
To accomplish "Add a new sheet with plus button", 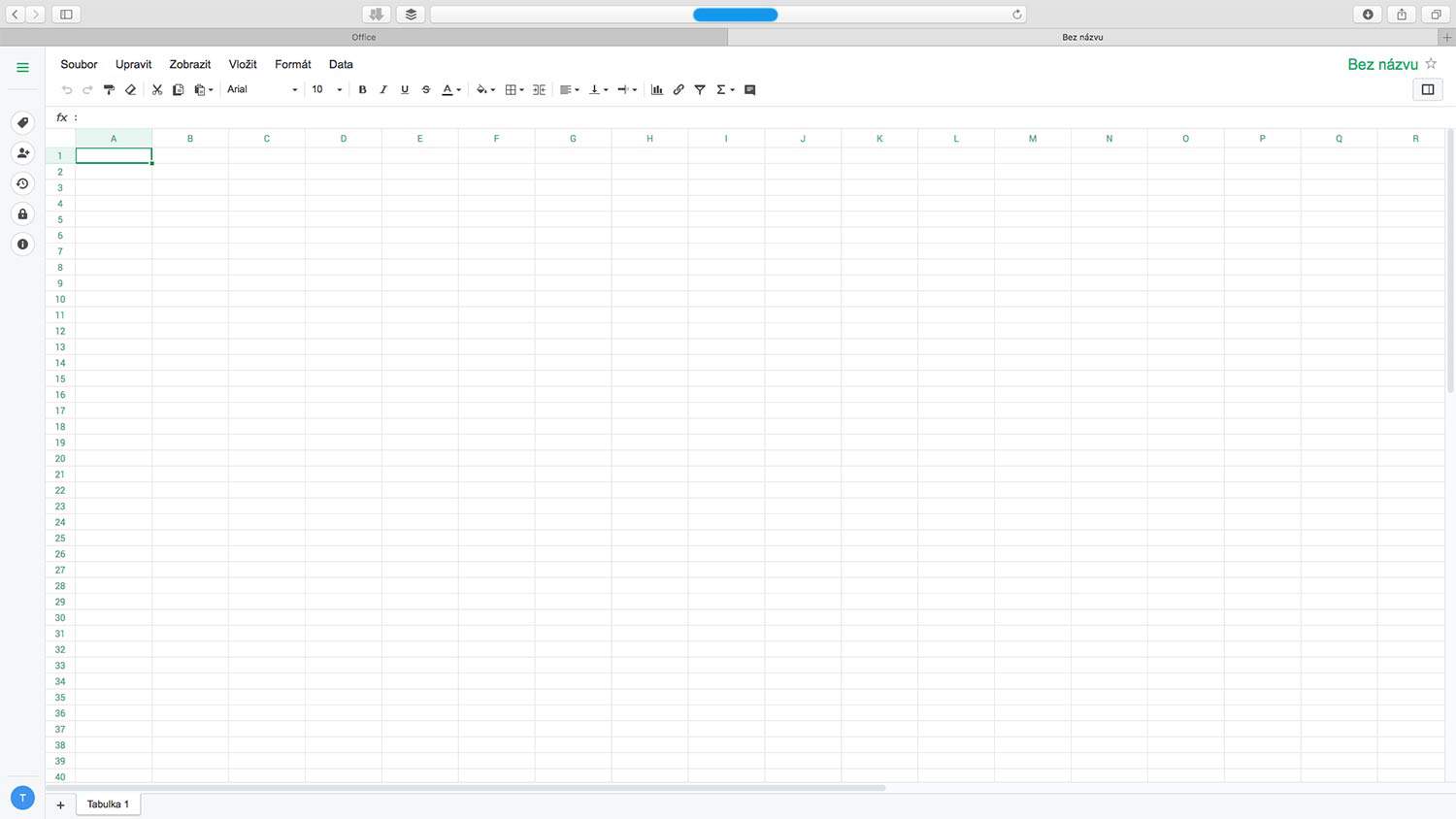I will click(x=60, y=805).
